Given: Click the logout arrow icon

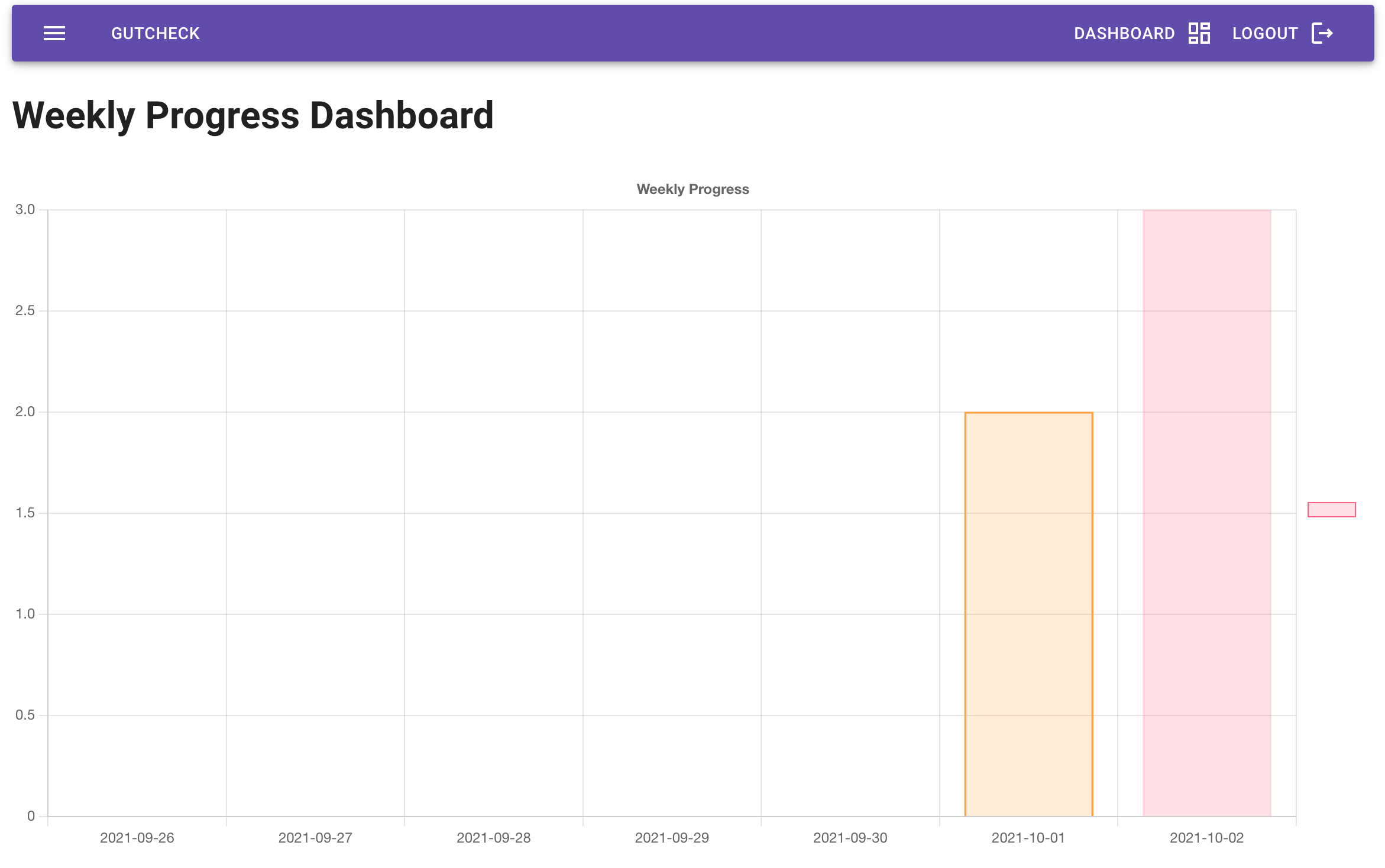Looking at the screenshot, I should [1322, 34].
